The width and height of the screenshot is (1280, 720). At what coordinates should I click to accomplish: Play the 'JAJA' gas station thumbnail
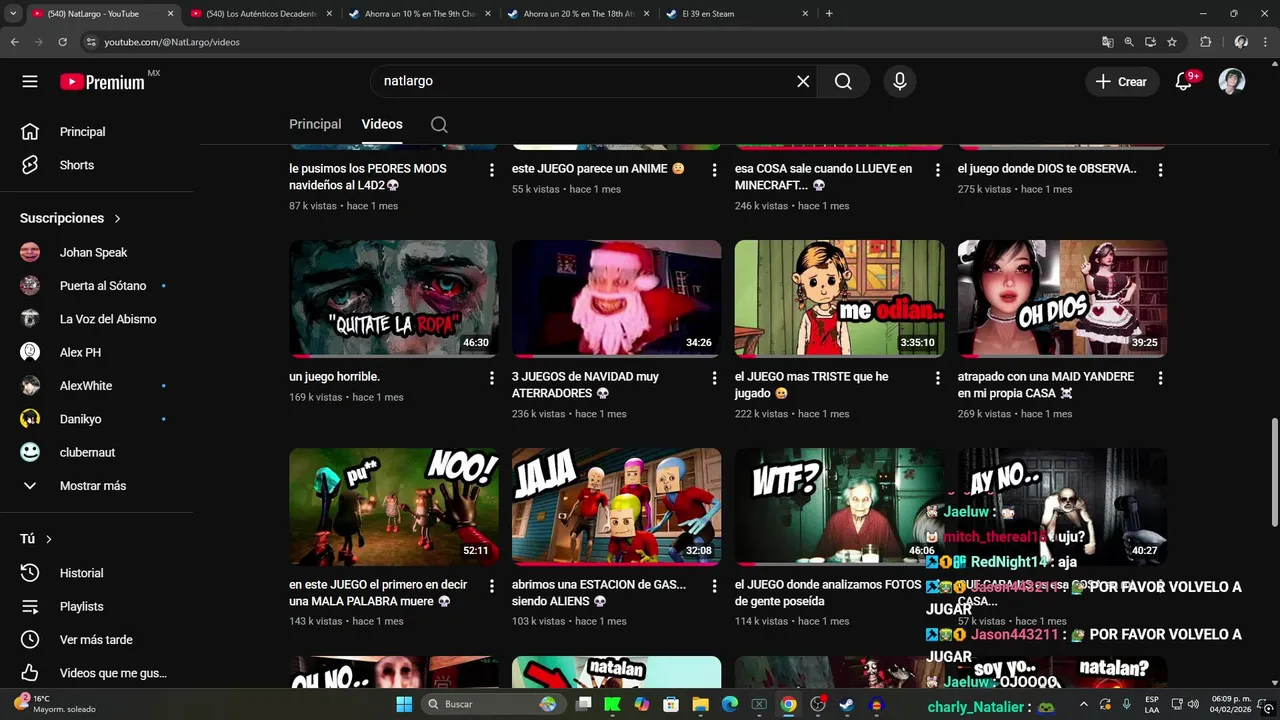tap(616, 506)
